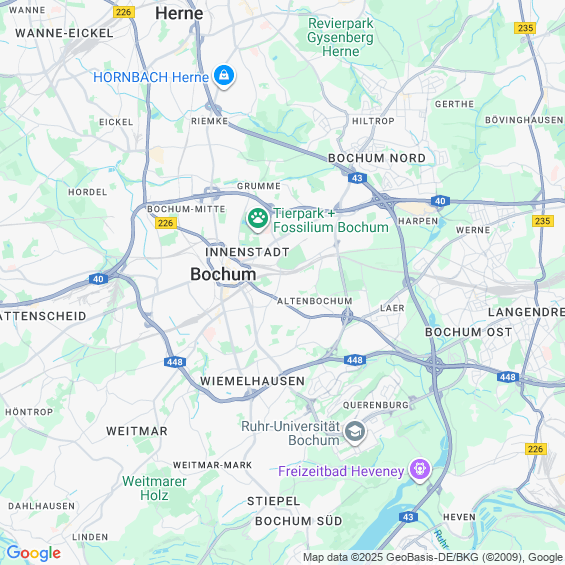Click the A40 highway shield near Harpen
This screenshot has height=565, width=565.
point(440,201)
